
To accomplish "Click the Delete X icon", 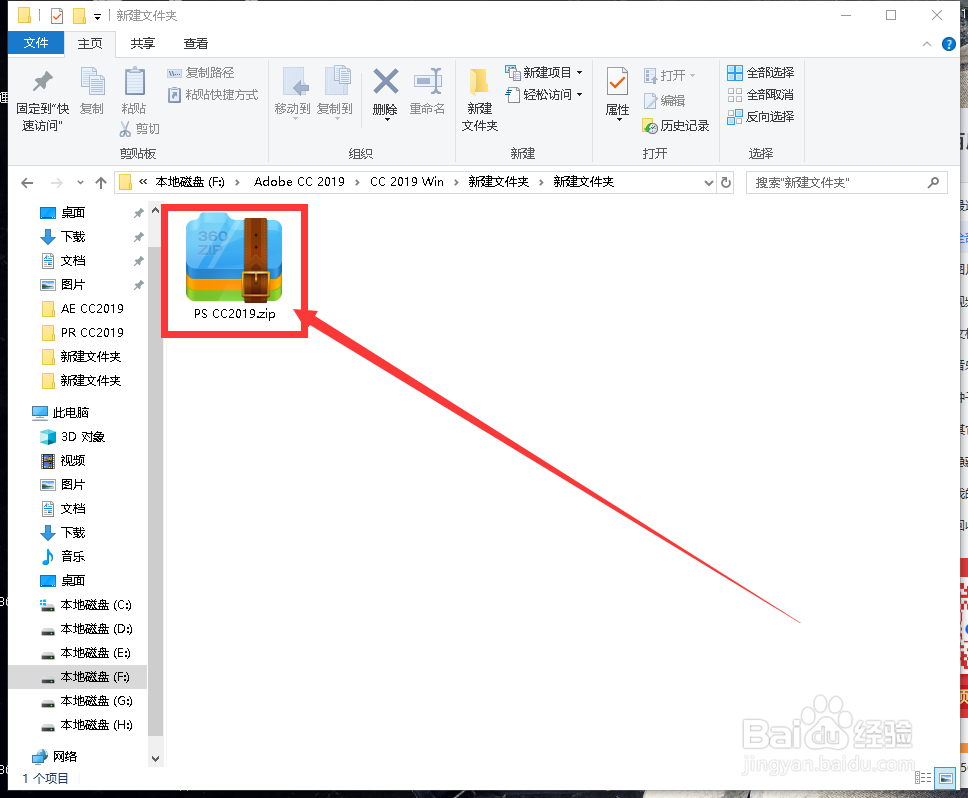I will 385,81.
